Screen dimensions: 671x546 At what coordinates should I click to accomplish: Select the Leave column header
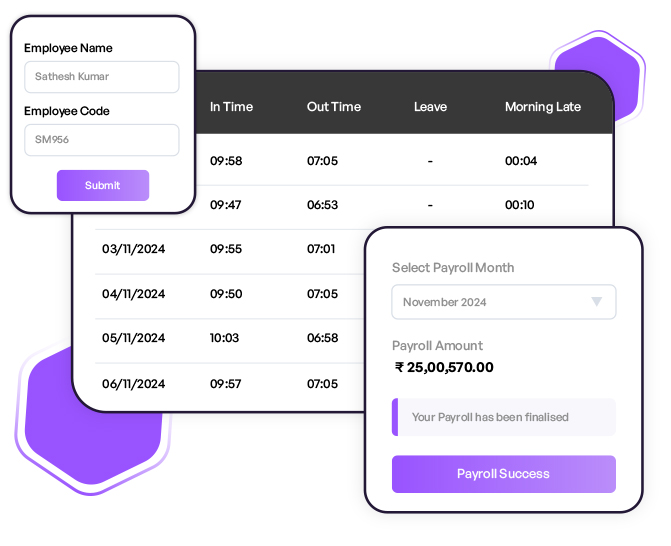tap(430, 107)
